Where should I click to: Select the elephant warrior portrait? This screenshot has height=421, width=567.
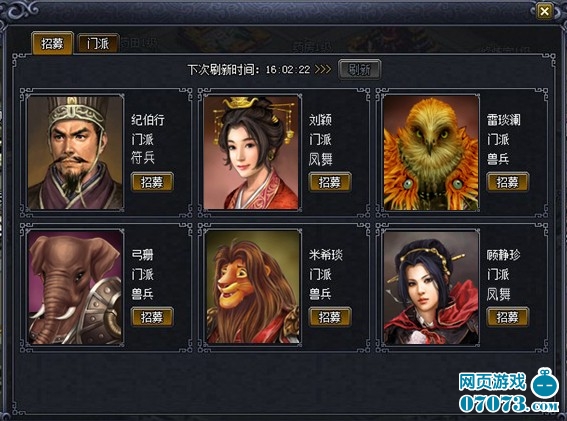point(75,287)
